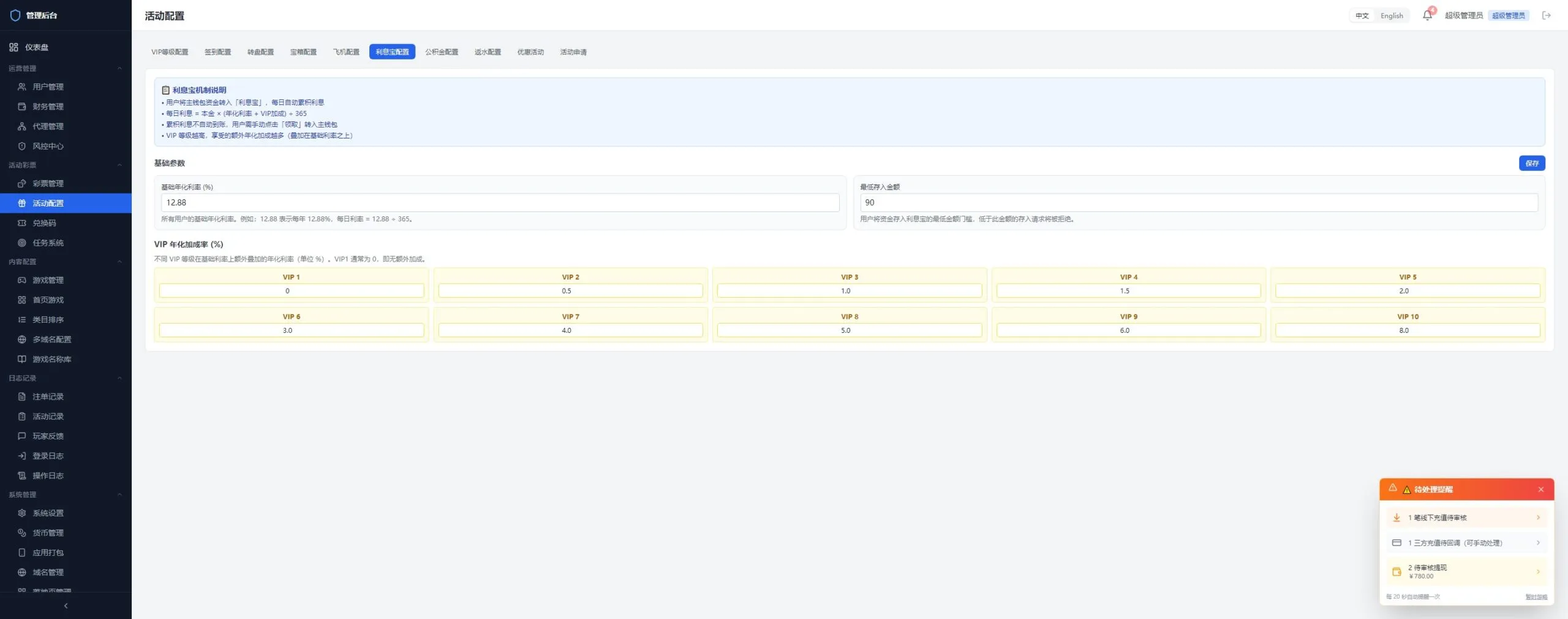Image resolution: width=1568 pixels, height=619 pixels.
Task: Select 彩票管理 in the sidebar
Action: [x=66, y=183]
